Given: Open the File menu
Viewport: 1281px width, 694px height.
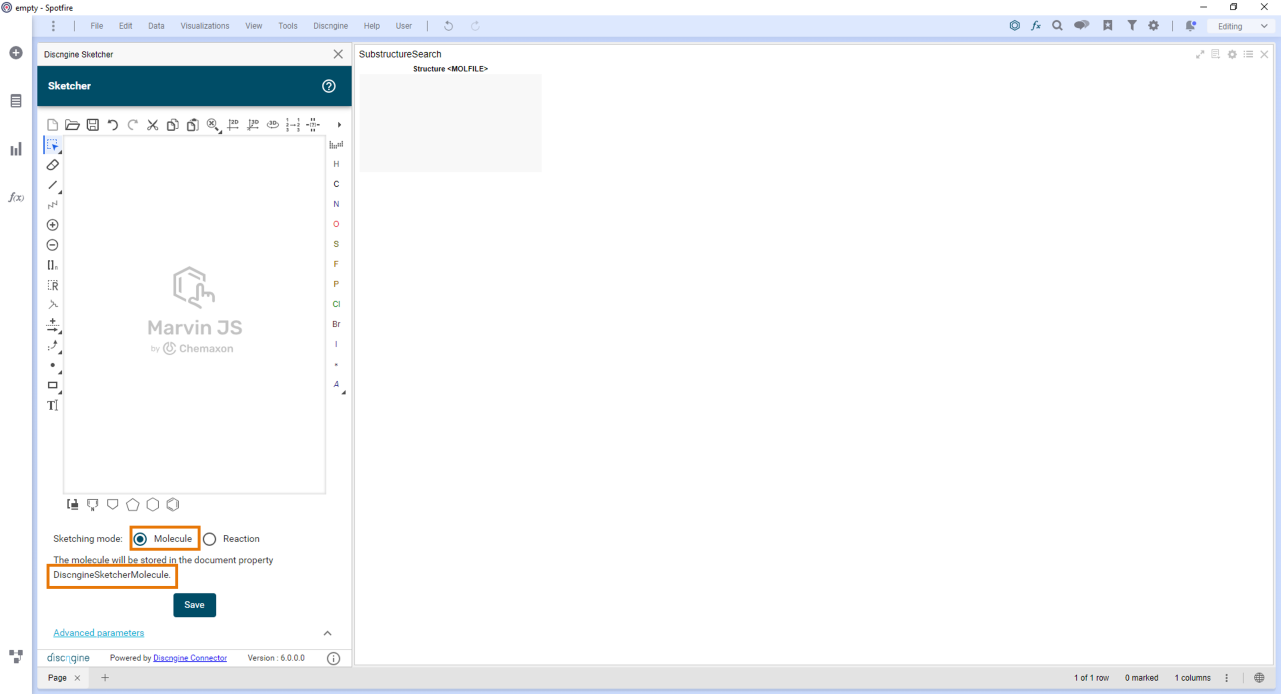Looking at the screenshot, I should (97, 26).
